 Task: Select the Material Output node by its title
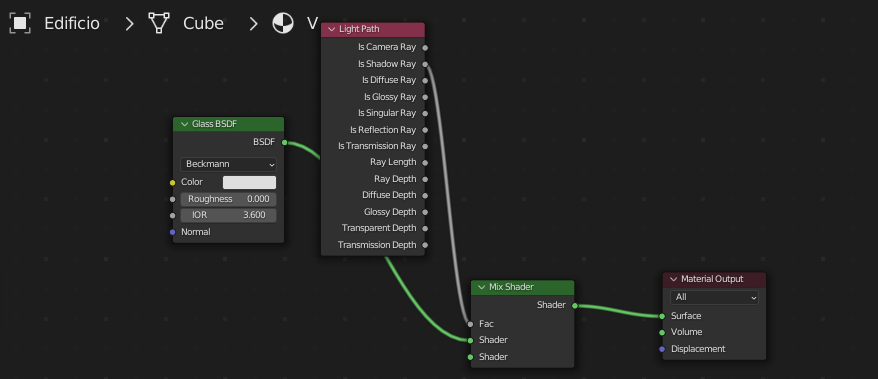click(712, 279)
